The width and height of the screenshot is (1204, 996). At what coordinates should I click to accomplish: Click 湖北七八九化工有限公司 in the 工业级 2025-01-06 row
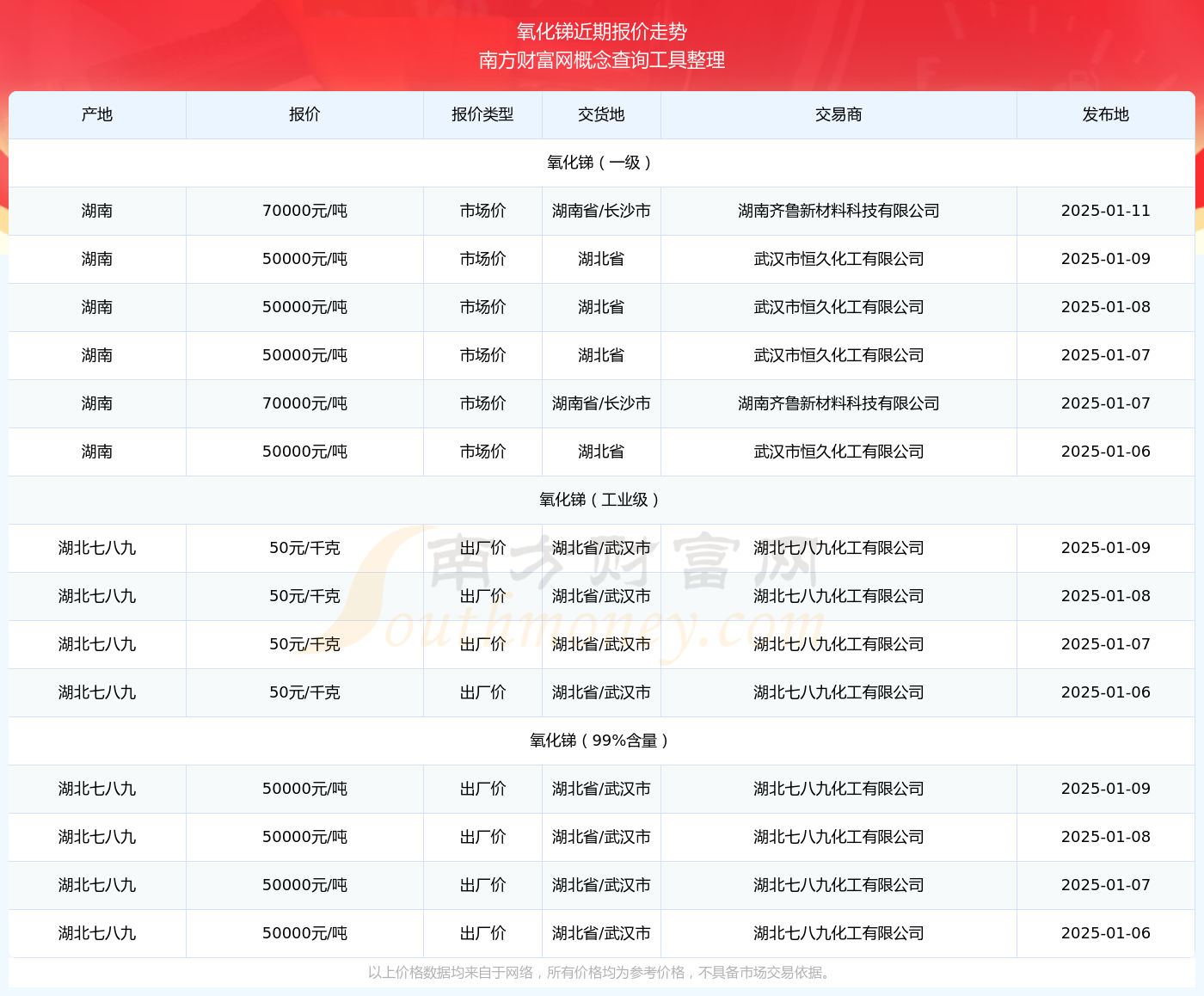tap(838, 692)
